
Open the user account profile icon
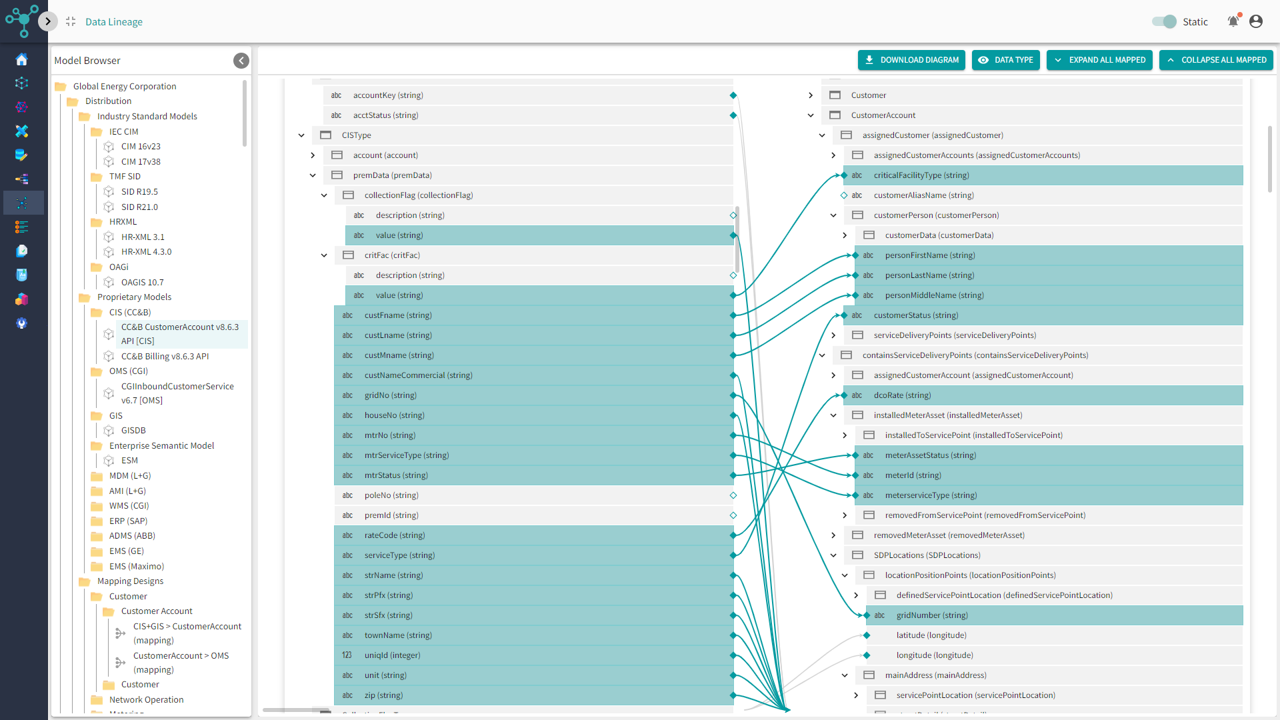1256,21
